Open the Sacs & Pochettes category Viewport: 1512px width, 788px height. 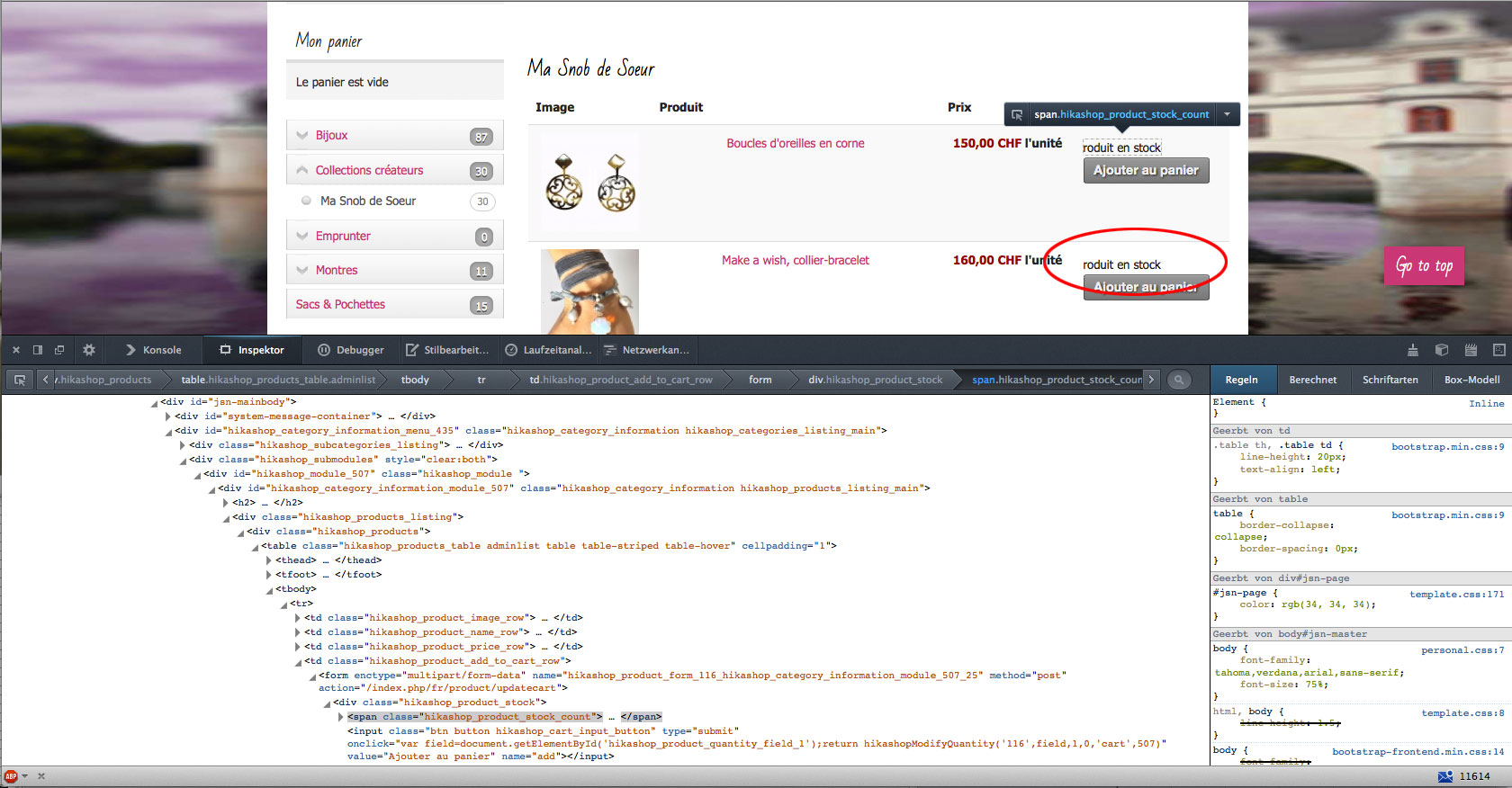pyautogui.click(x=340, y=305)
